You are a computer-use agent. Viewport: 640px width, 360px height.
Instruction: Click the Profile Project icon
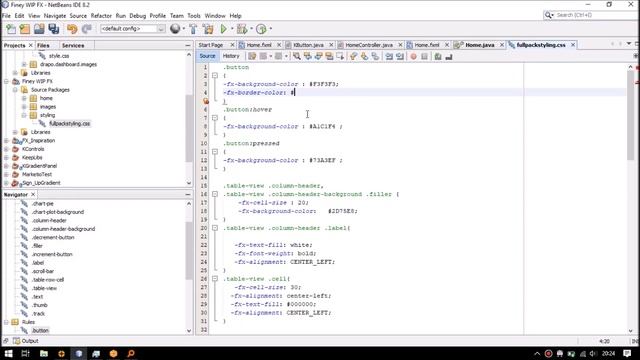[262, 29]
